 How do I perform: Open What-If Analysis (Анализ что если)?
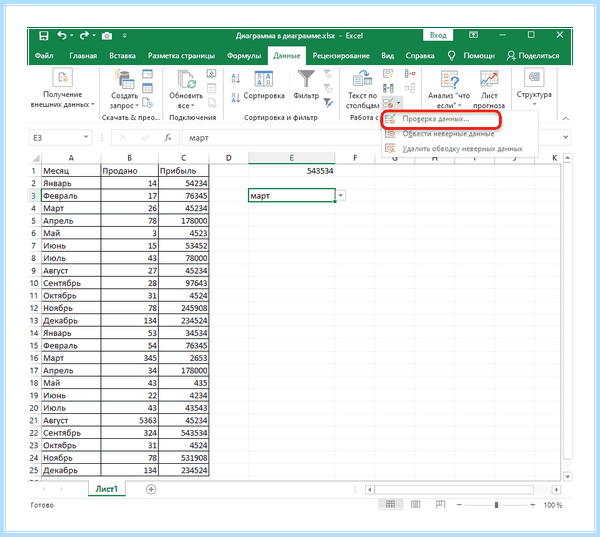449,89
